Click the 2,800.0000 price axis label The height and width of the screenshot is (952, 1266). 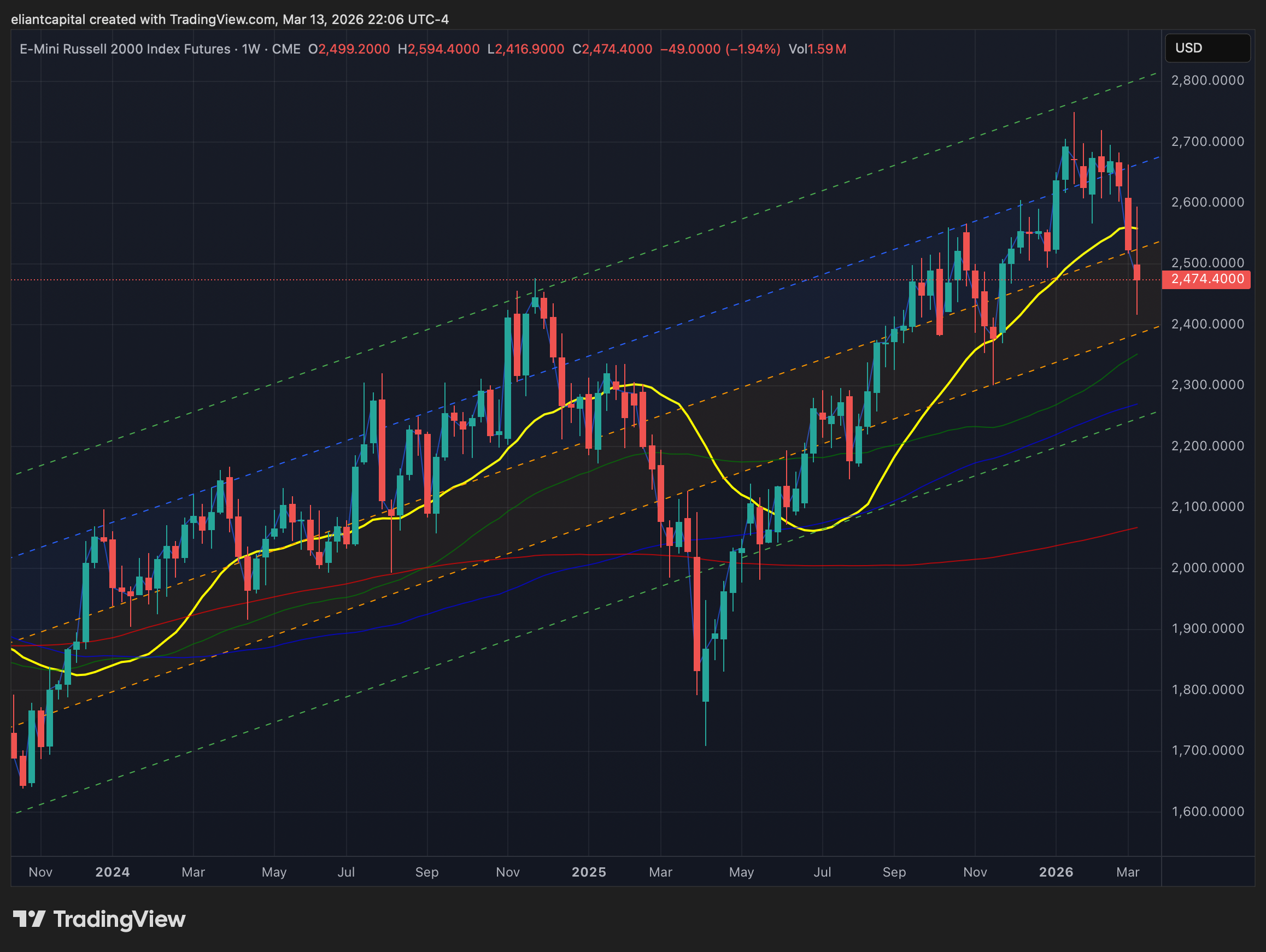pyautogui.click(x=1208, y=80)
